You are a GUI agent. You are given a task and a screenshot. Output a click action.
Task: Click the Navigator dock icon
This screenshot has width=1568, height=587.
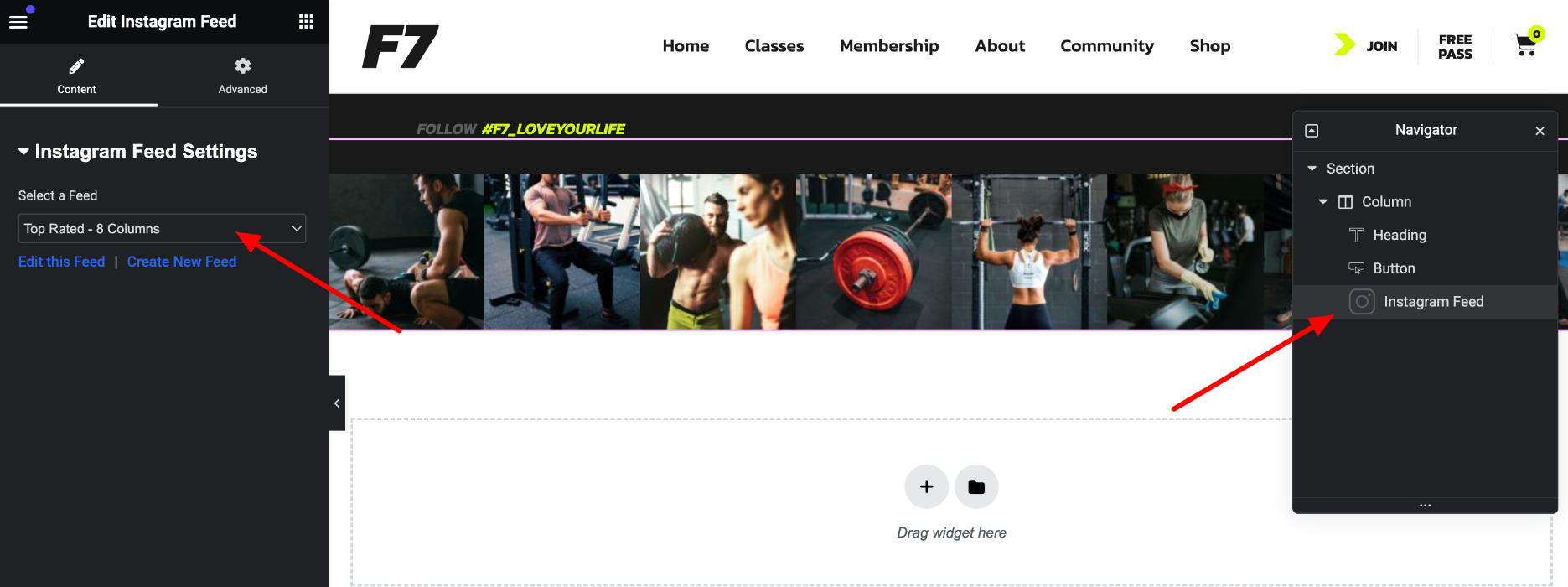[x=1312, y=131]
